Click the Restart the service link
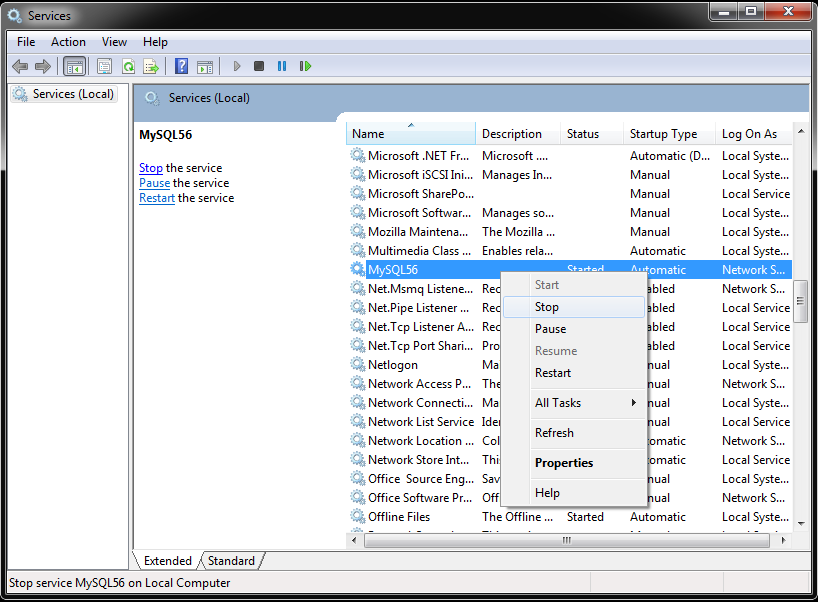818x602 pixels. click(156, 198)
